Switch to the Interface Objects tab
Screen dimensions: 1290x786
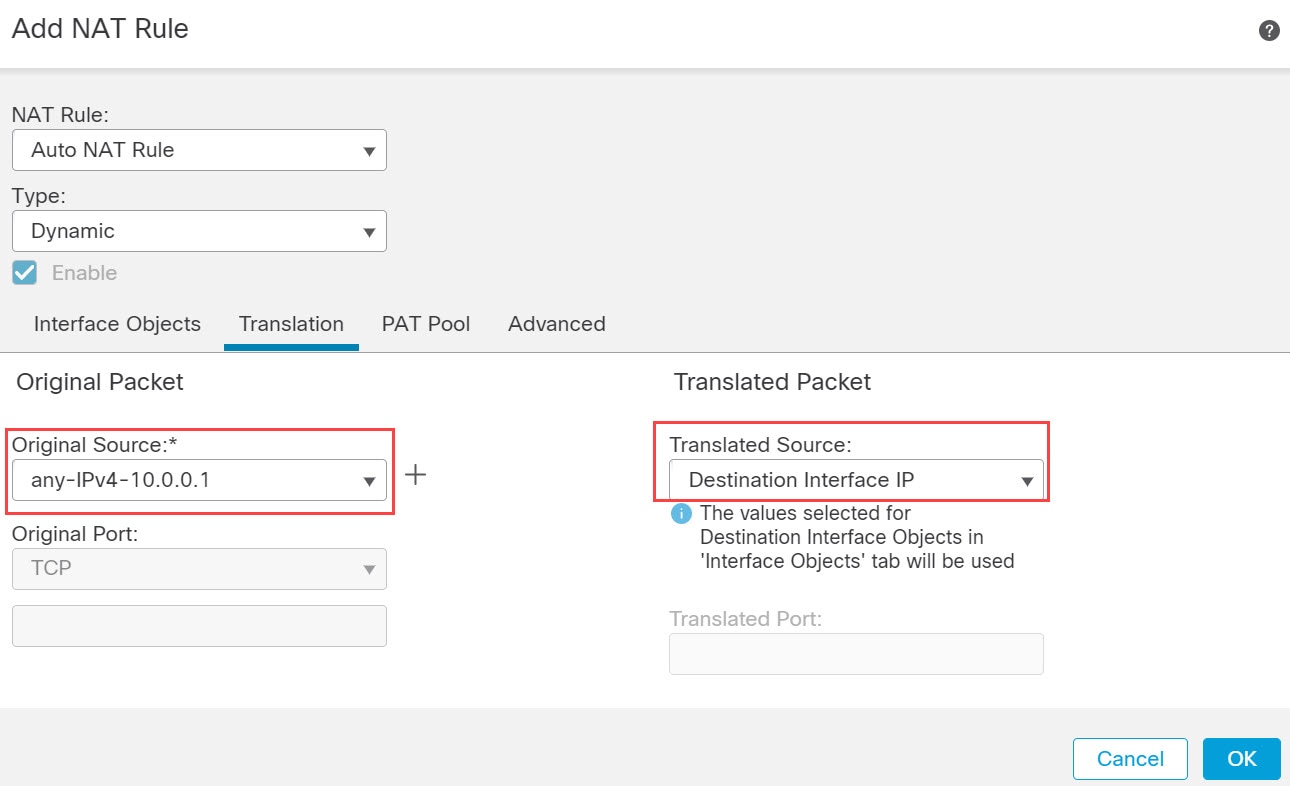click(x=117, y=324)
